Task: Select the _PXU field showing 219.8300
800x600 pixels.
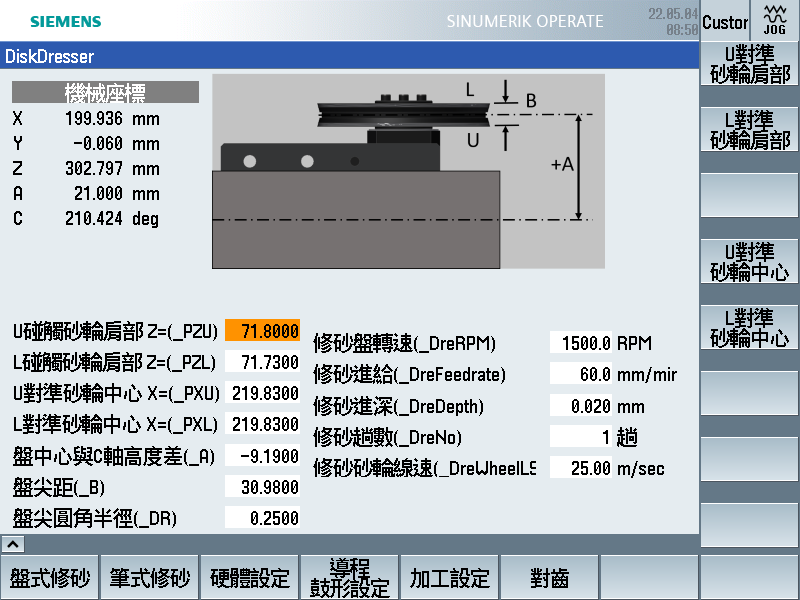Action: 262,393
